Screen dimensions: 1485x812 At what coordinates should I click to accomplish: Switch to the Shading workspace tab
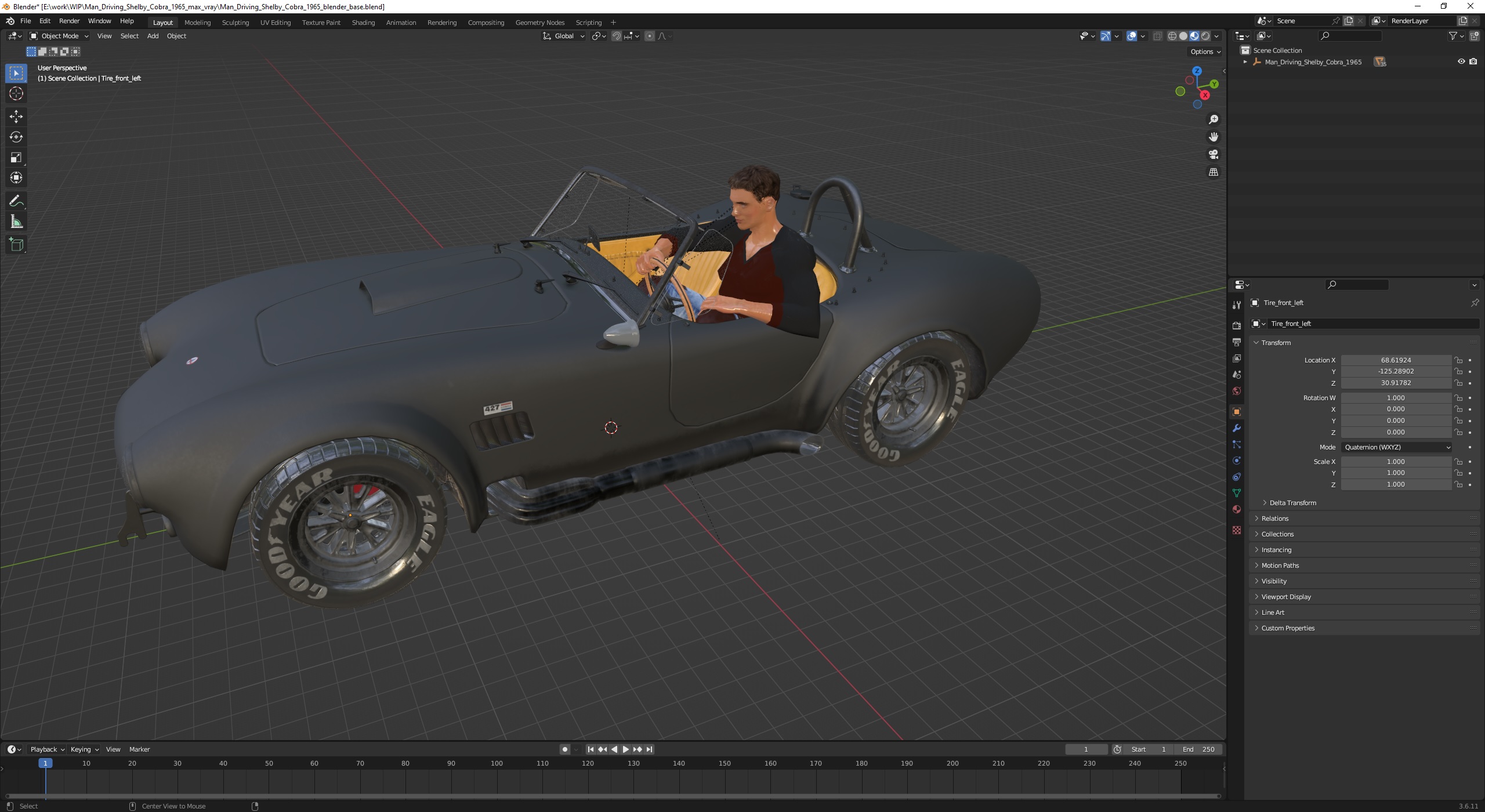[363, 23]
